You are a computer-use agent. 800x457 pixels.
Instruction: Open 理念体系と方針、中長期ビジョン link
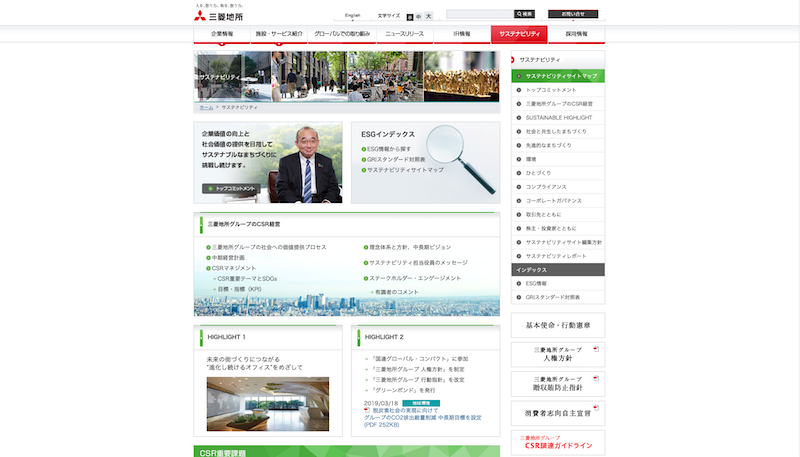point(408,247)
